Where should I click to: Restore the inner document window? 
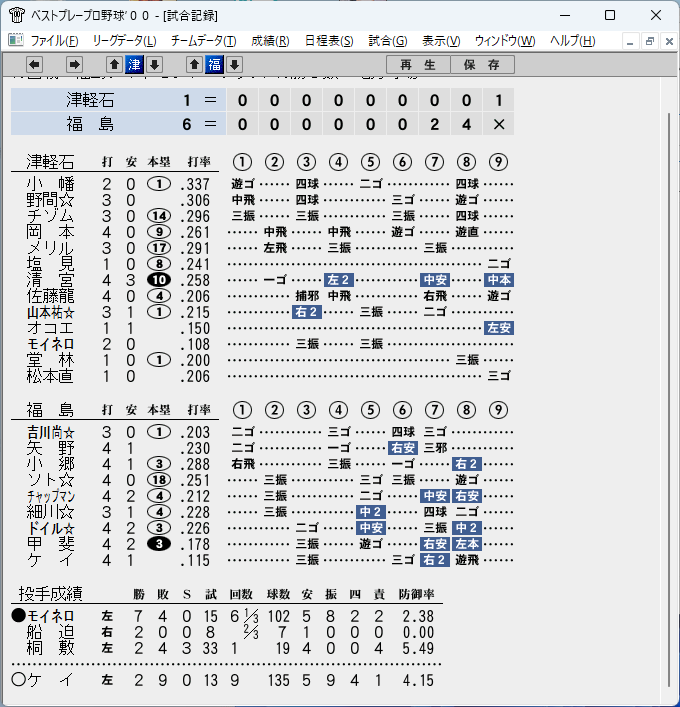pyautogui.click(x=650, y=41)
